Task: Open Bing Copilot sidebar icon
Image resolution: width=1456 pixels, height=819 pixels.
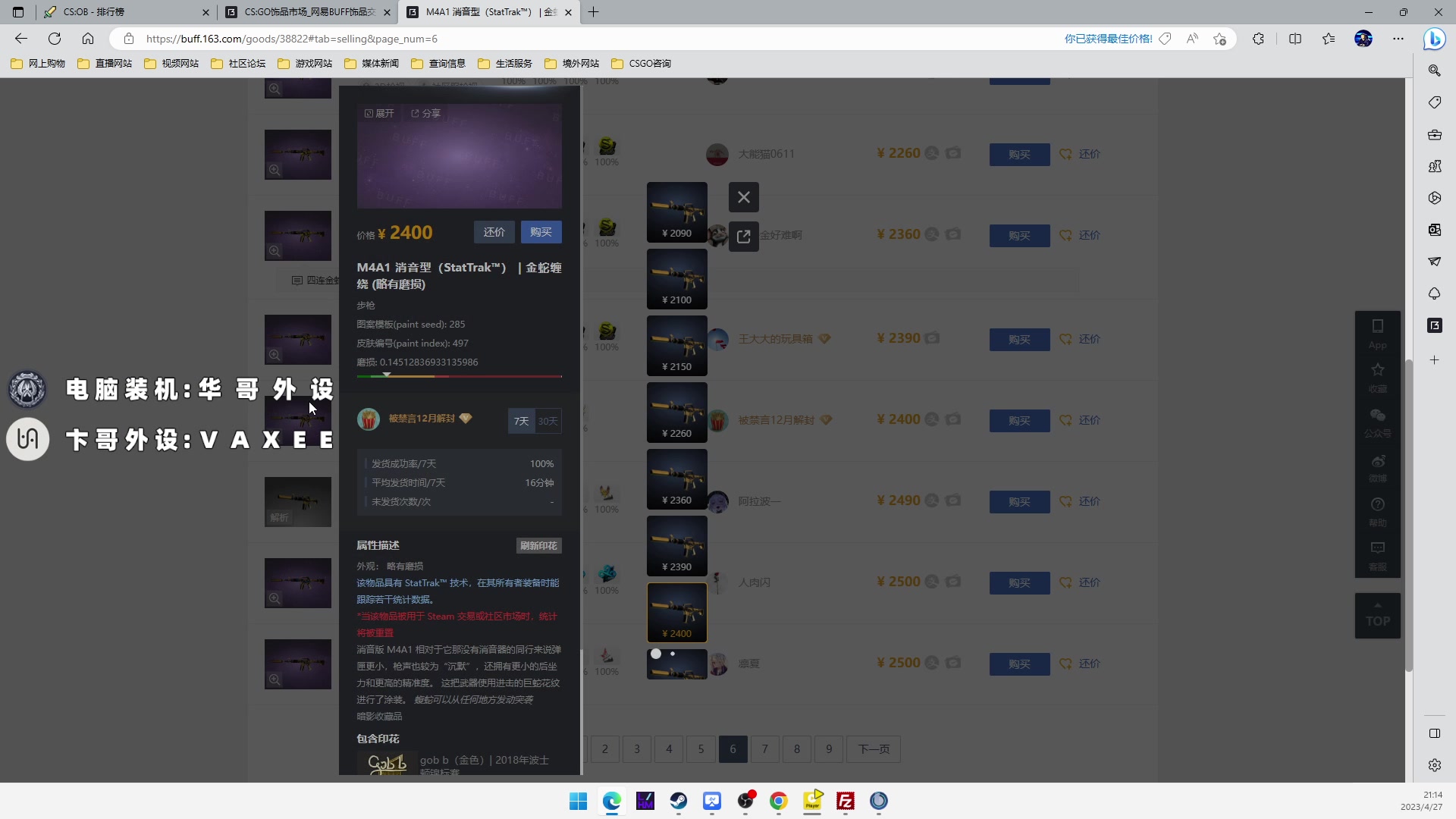Action: point(1434,39)
